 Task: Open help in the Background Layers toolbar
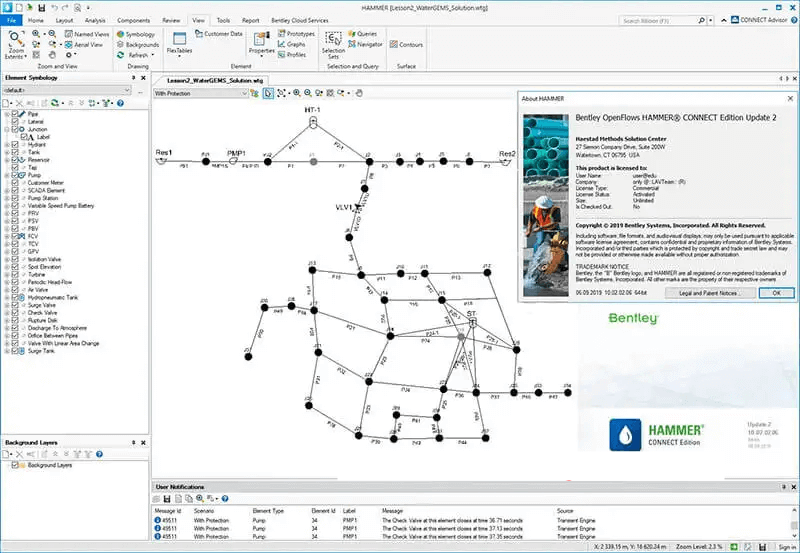[99, 454]
